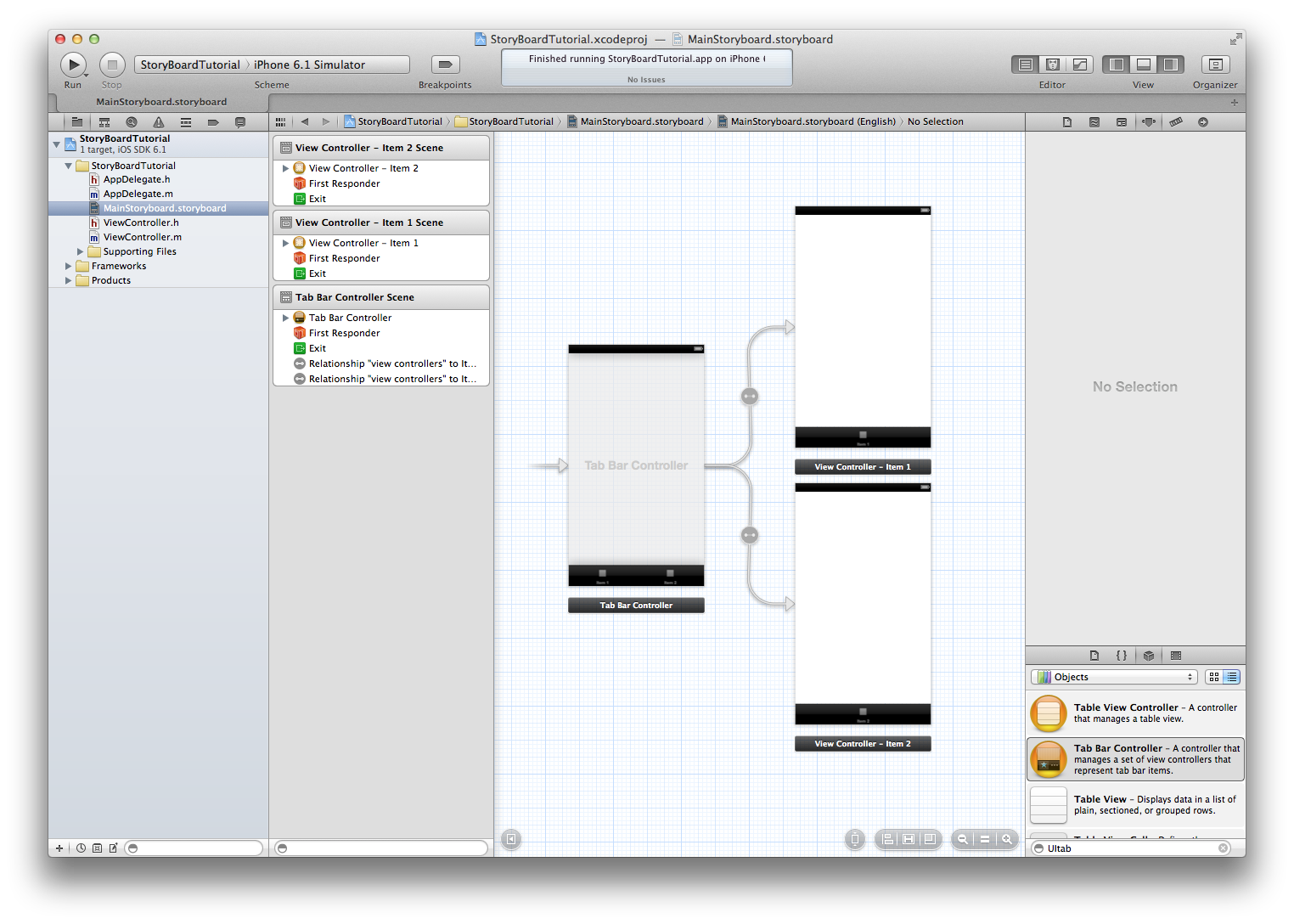
Task: Hide the Navigator pane
Action: coord(1117,65)
